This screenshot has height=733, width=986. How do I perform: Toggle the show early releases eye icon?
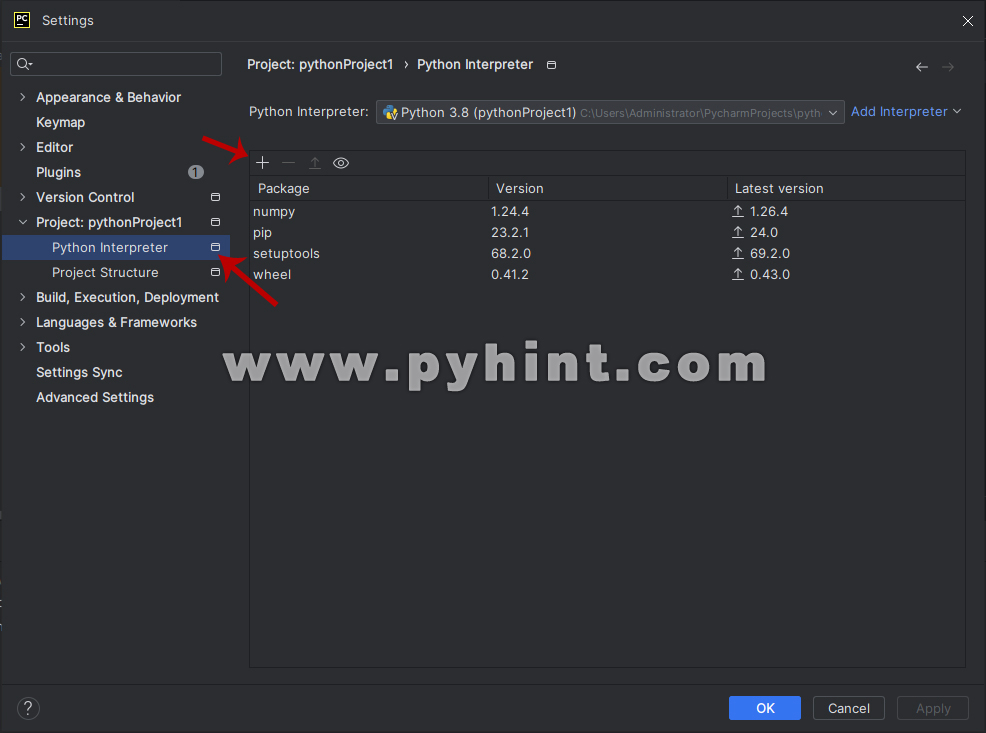click(x=341, y=163)
